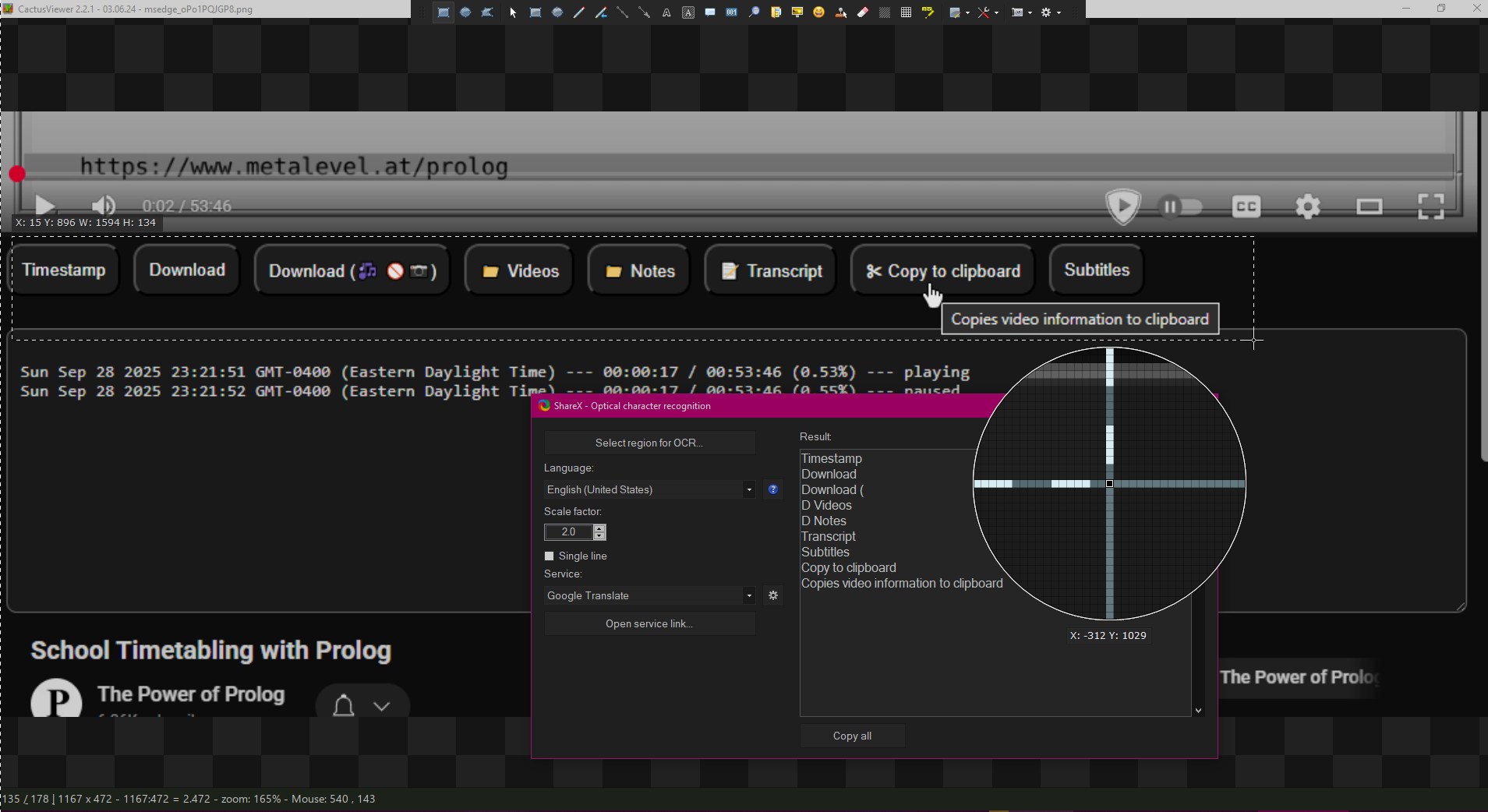Viewport: 1488px width, 812px height.
Task: Pick the smiley sticker tool
Action: click(x=818, y=12)
